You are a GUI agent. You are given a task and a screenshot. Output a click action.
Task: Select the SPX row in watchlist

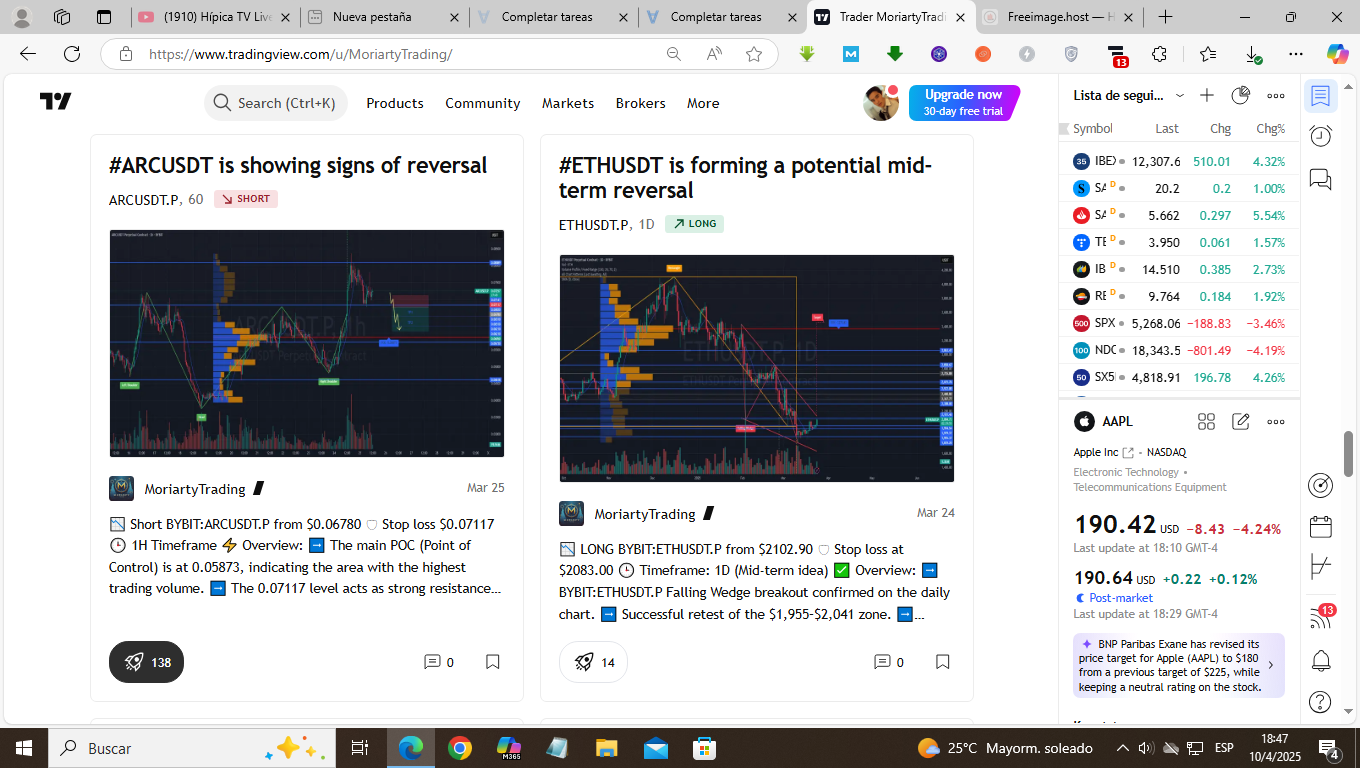[1179, 323]
